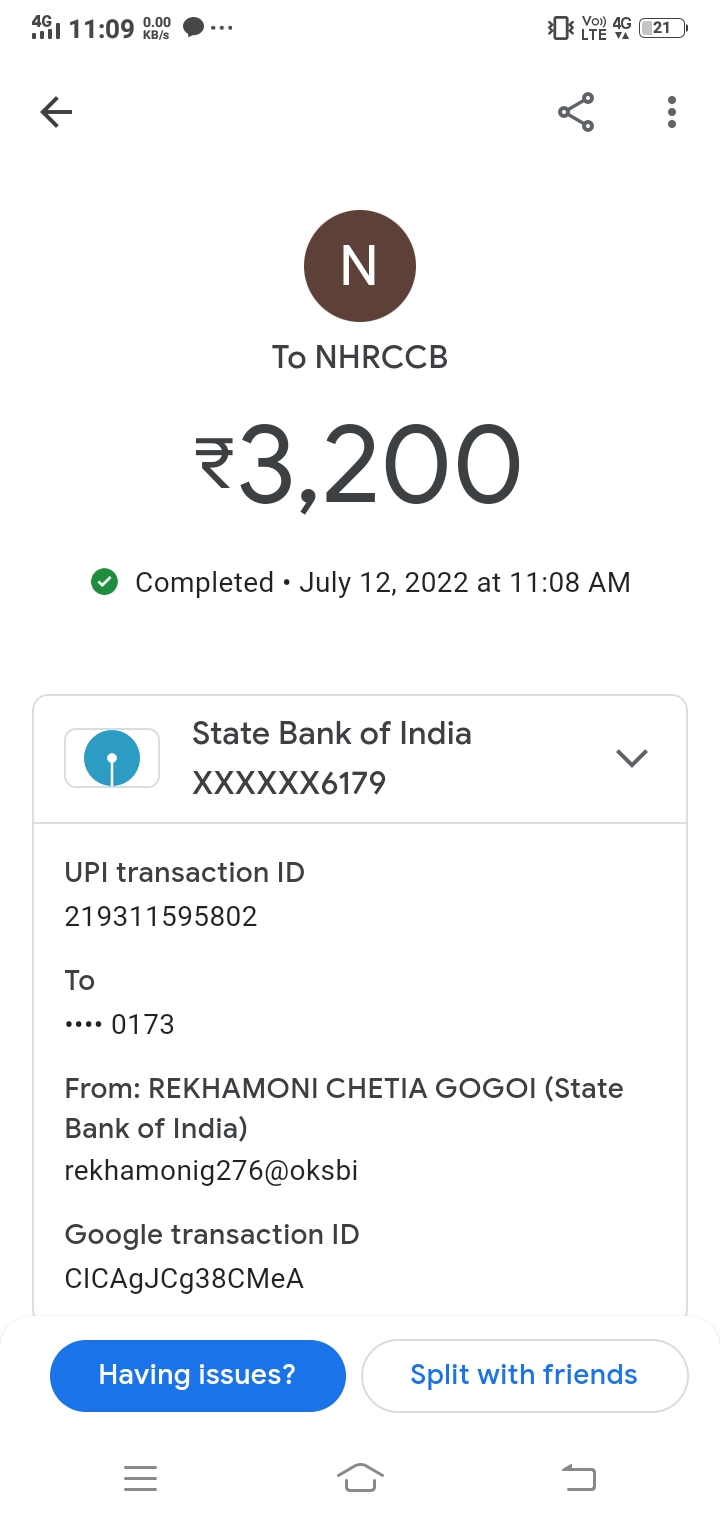
Task: Tap the brown NHRCCB avatar circle
Action: point(360,265)
